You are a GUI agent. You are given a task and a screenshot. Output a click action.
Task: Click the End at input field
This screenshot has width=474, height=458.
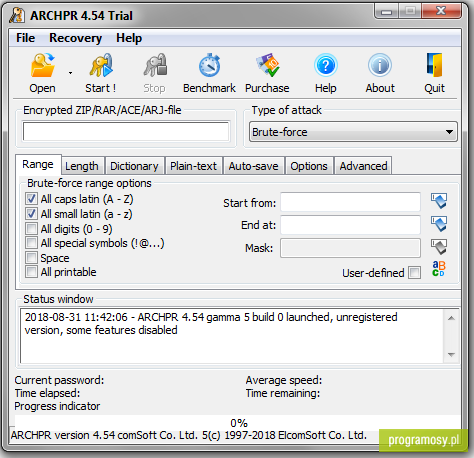(350, 225)
